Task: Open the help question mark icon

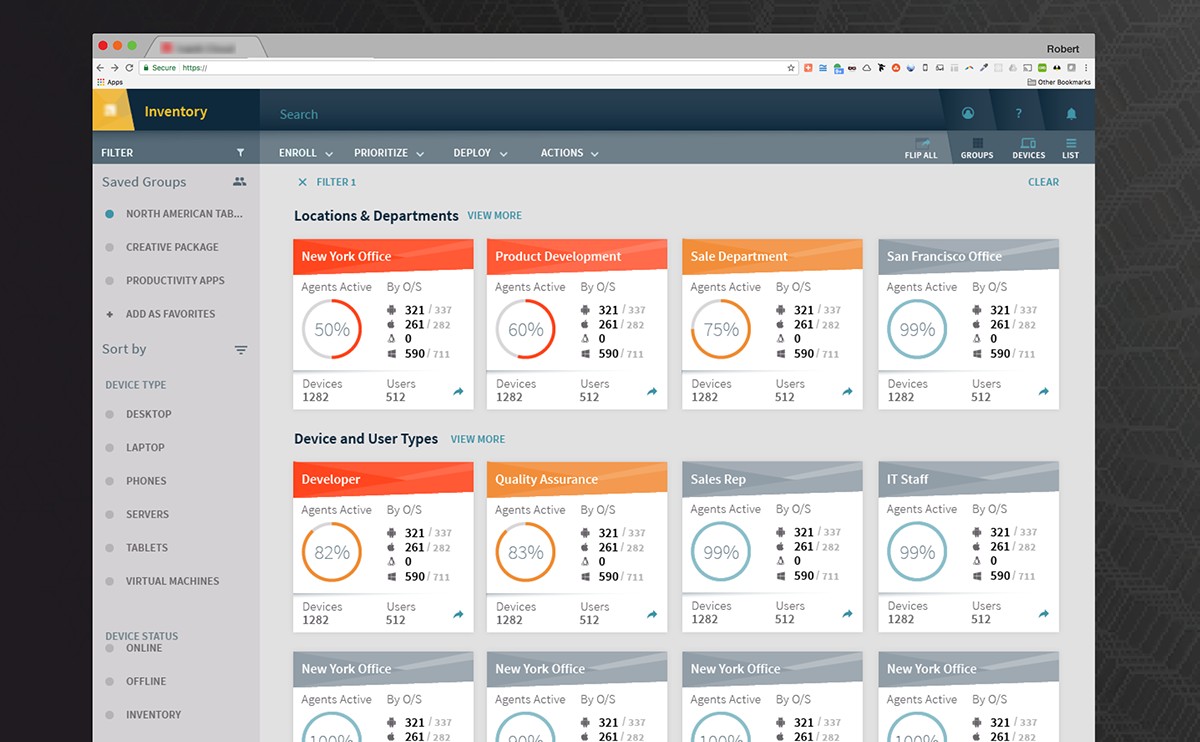Action: (x=1019, y=114)
